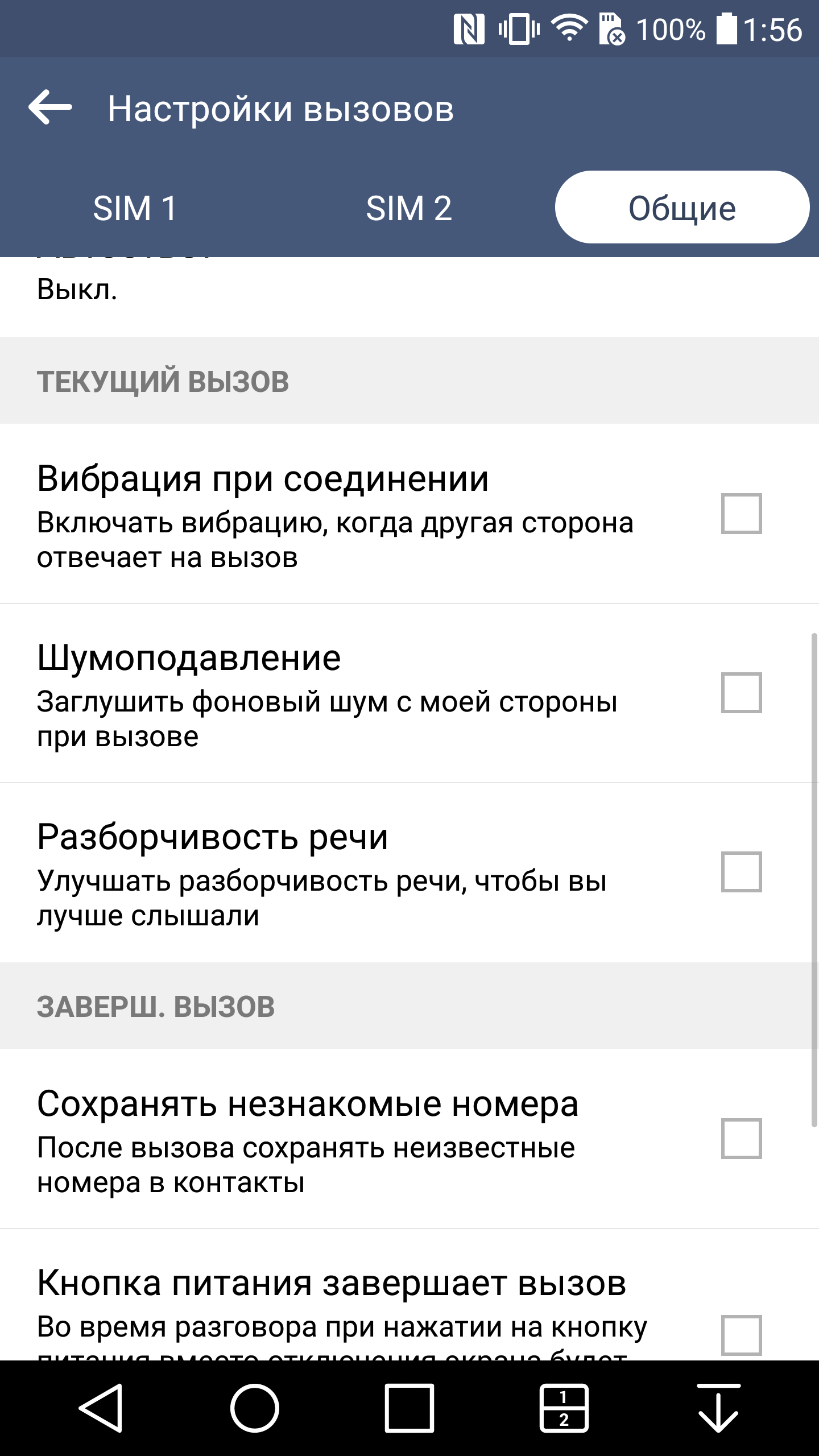Tap the back arrow in header

click(x=50, y=107)
